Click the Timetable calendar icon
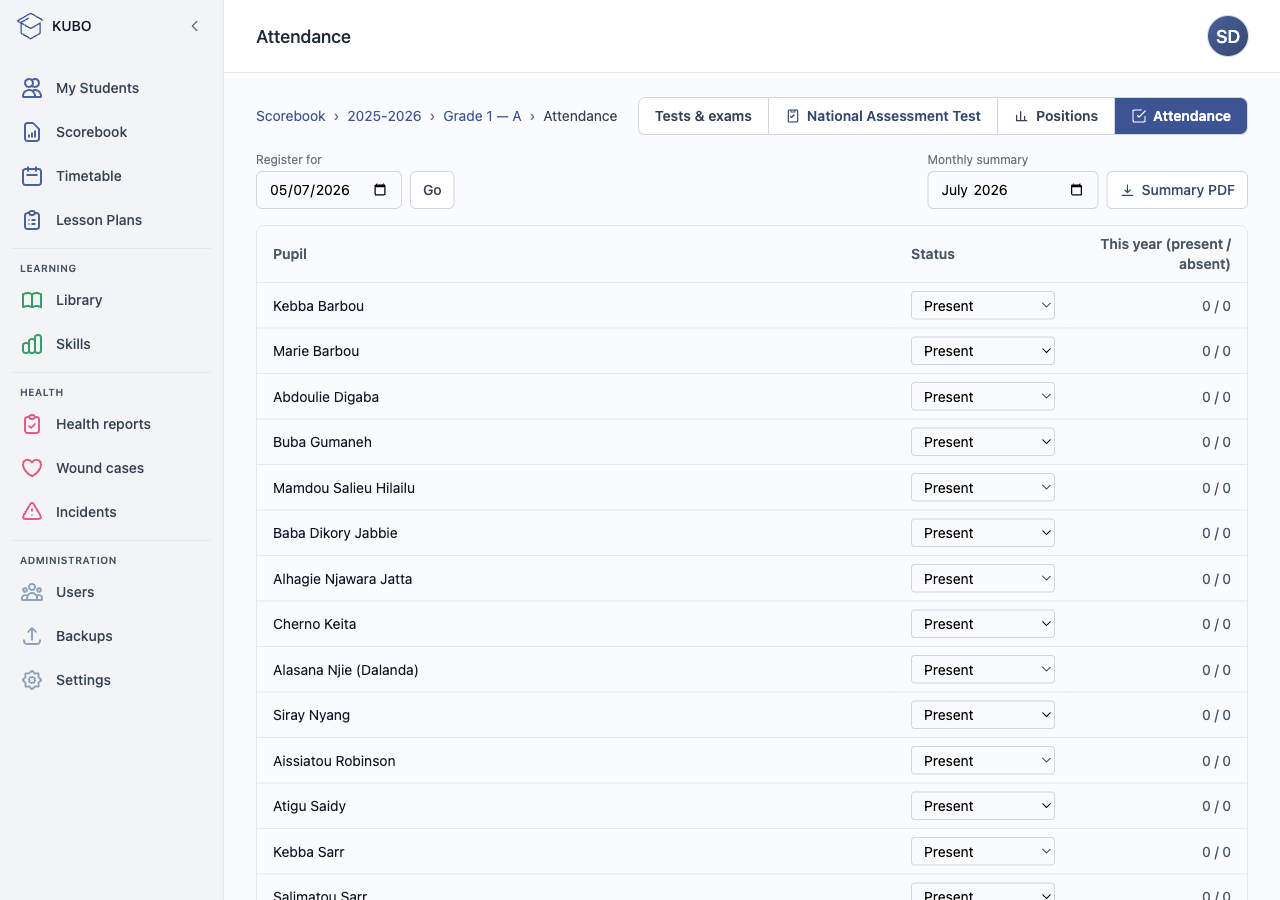 pyautogui.click(x=32, y=176)
